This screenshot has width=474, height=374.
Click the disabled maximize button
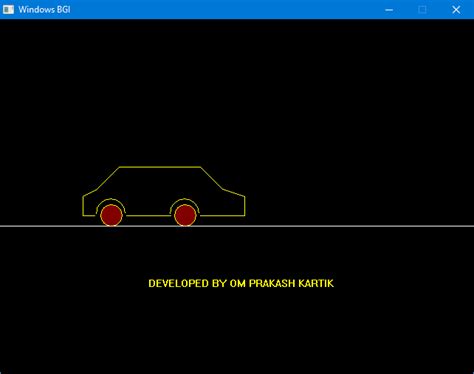pyautogui.click(x=422, y=10)
